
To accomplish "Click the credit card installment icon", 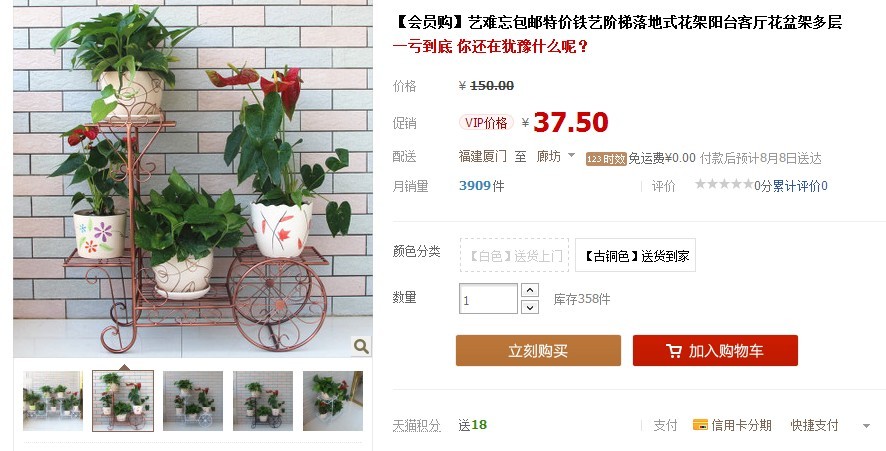I will 700,425.
